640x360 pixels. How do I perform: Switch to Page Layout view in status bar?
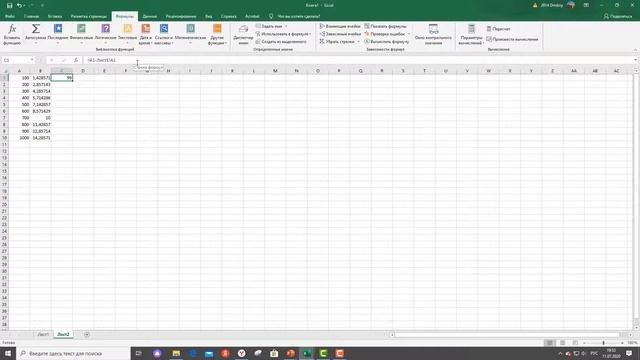(562, 343)
